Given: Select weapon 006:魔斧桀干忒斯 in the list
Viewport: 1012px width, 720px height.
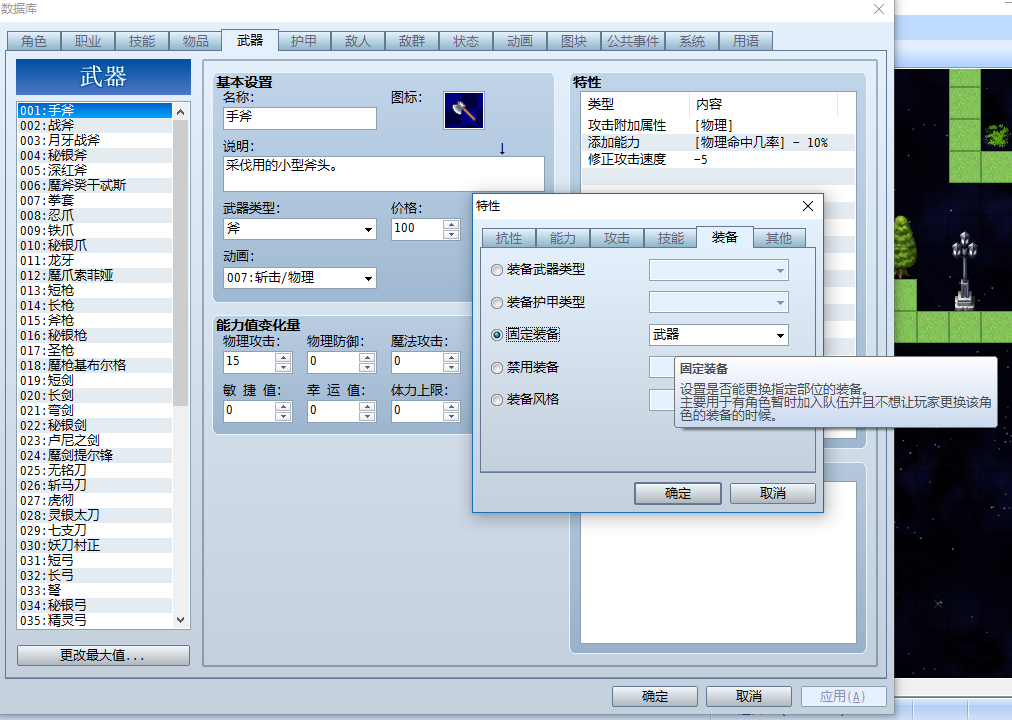Looking at the screenshot, I should [x=95, y=185].
